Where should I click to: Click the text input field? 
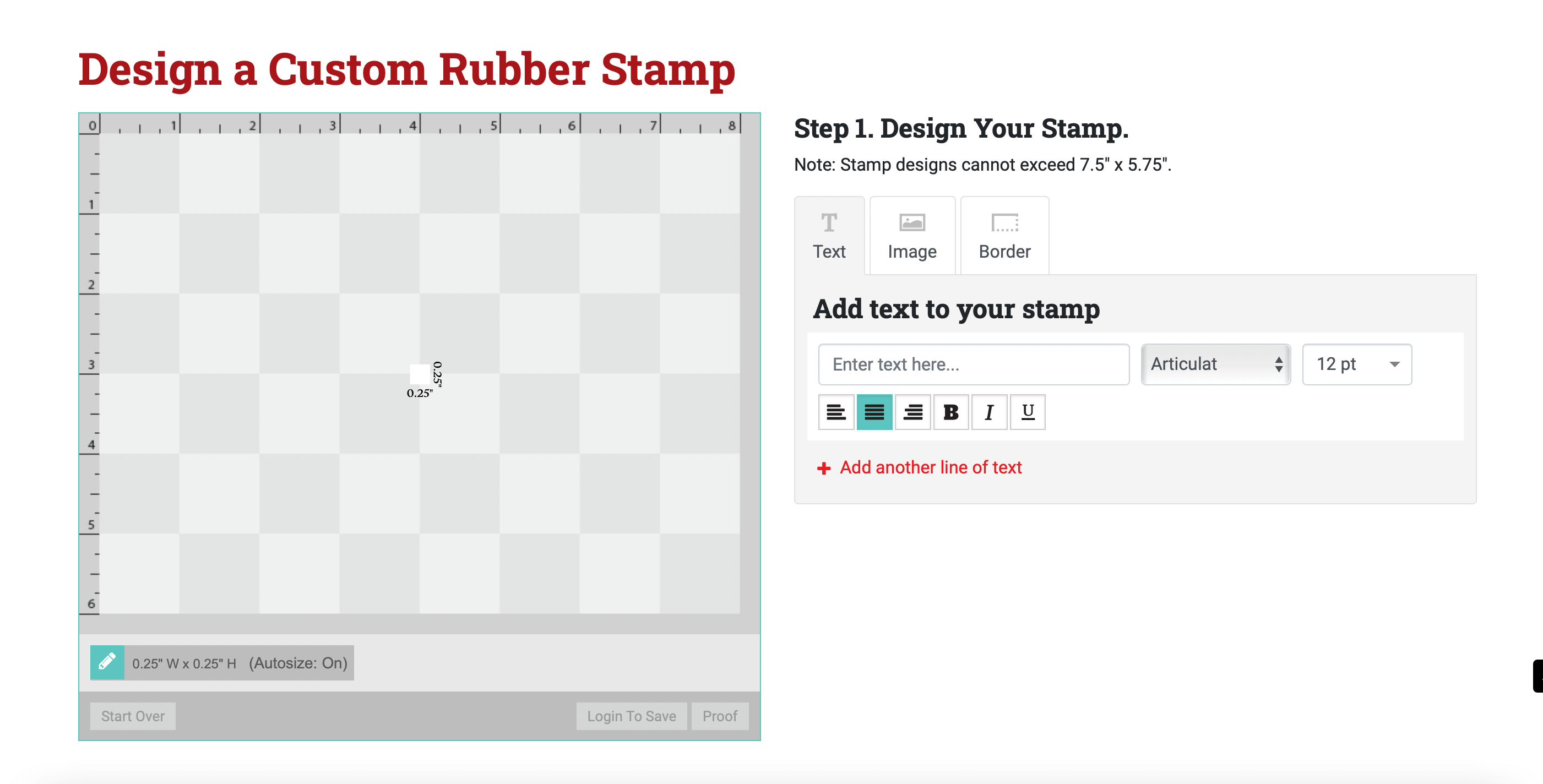click(974, 364)
